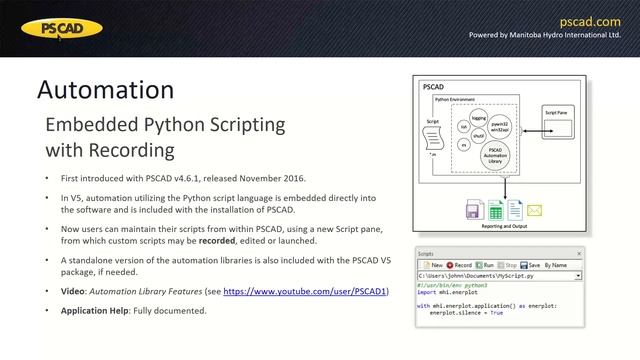Click the greyed Stop button in Scripts pane
Screen dimensions: 640x360
tap(507, 265)
